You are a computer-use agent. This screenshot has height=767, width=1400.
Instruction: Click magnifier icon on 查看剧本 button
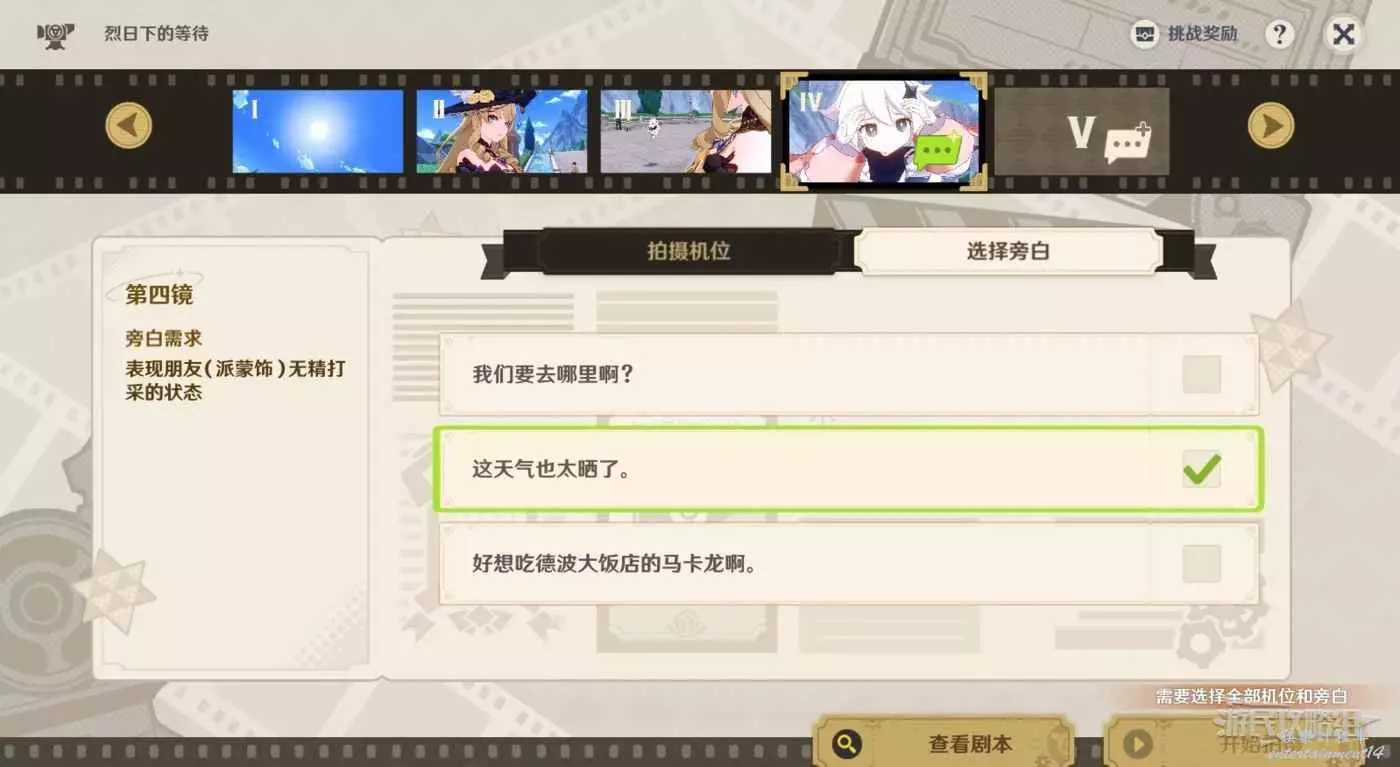[x=848, y=744]
